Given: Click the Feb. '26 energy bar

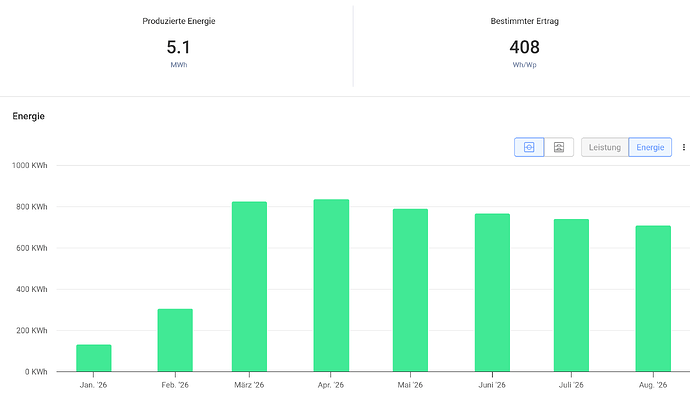Looking at the screenshot, I should (175, 340).
